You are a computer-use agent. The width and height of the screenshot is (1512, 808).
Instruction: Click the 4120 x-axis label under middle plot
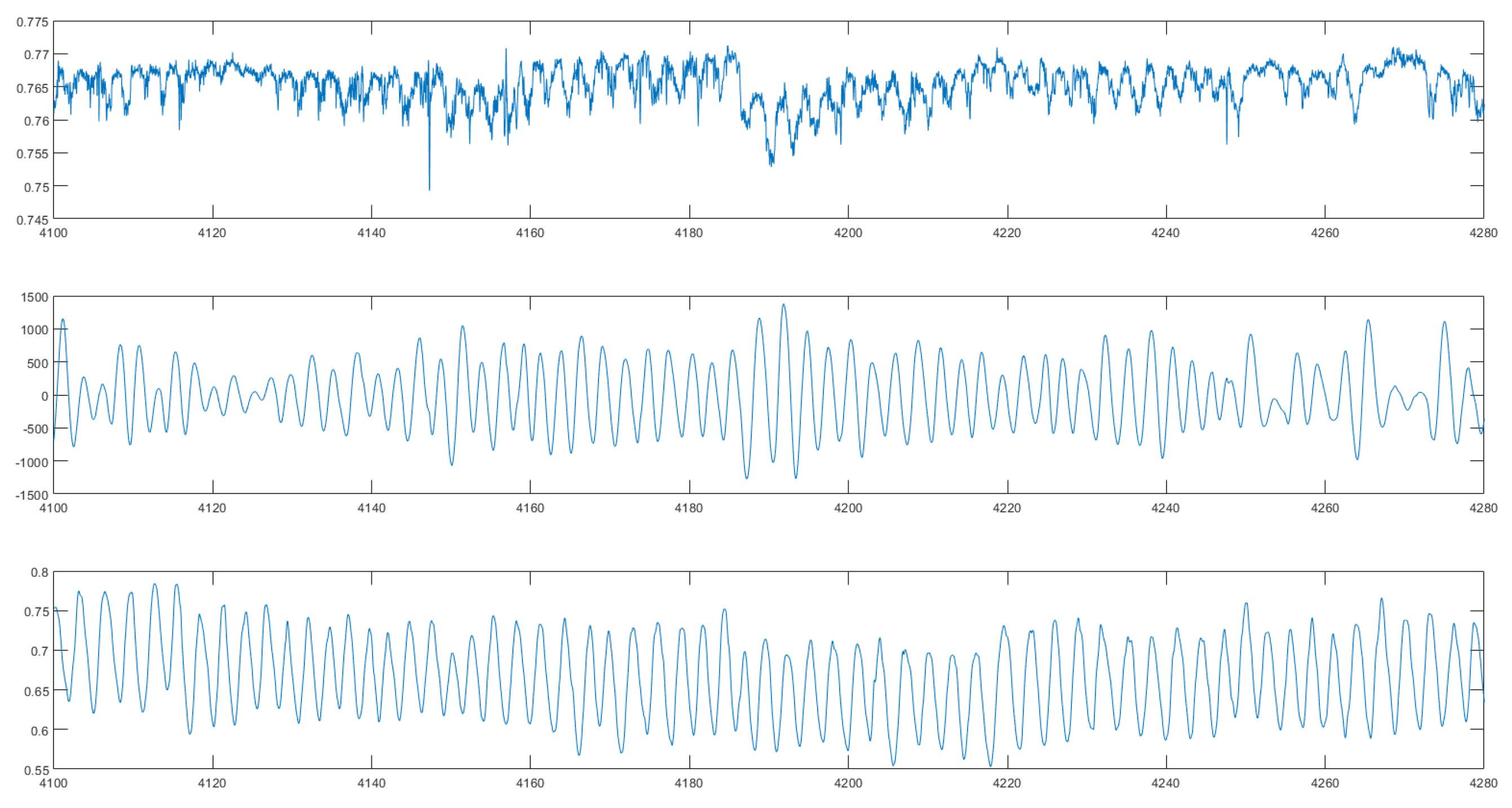[212, 508]
